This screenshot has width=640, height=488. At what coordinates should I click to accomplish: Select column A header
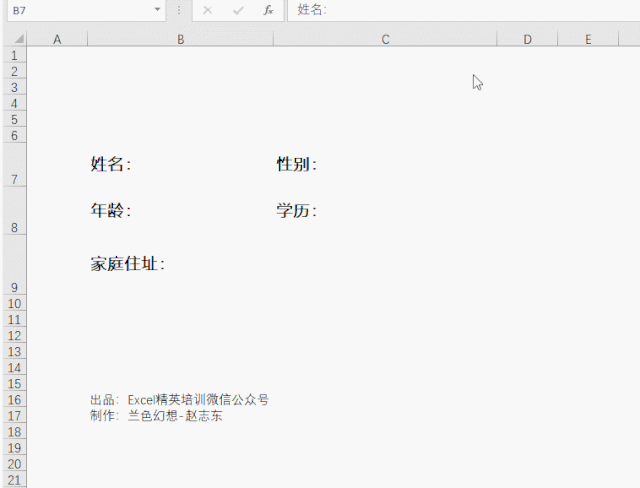click(x=57, y=39)
